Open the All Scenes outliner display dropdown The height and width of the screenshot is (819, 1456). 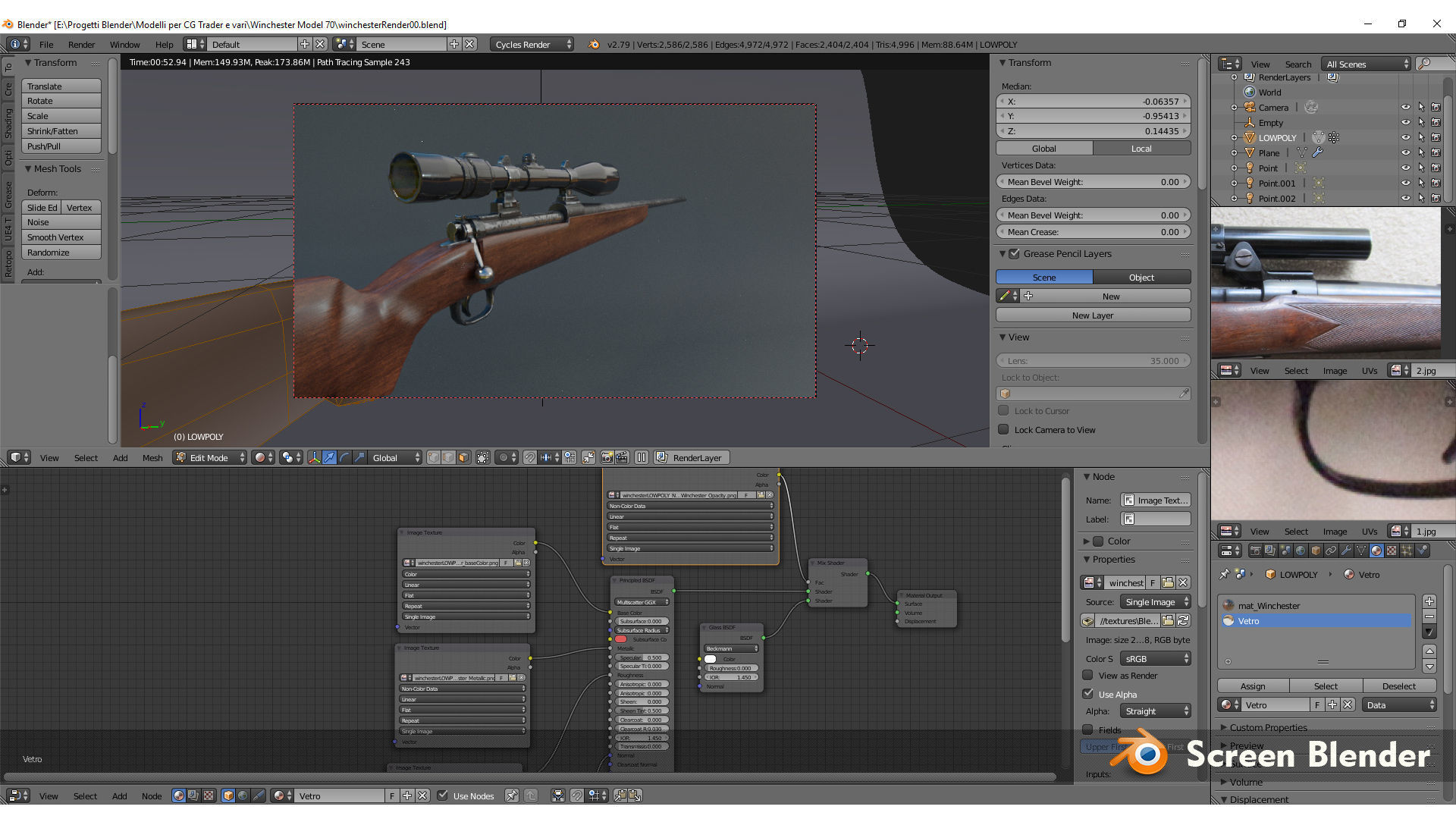point(1366,64)
